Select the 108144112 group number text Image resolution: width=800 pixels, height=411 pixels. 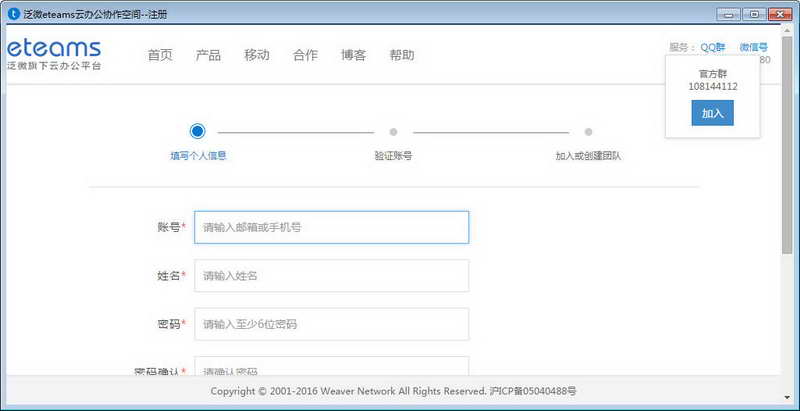(713, 87)
